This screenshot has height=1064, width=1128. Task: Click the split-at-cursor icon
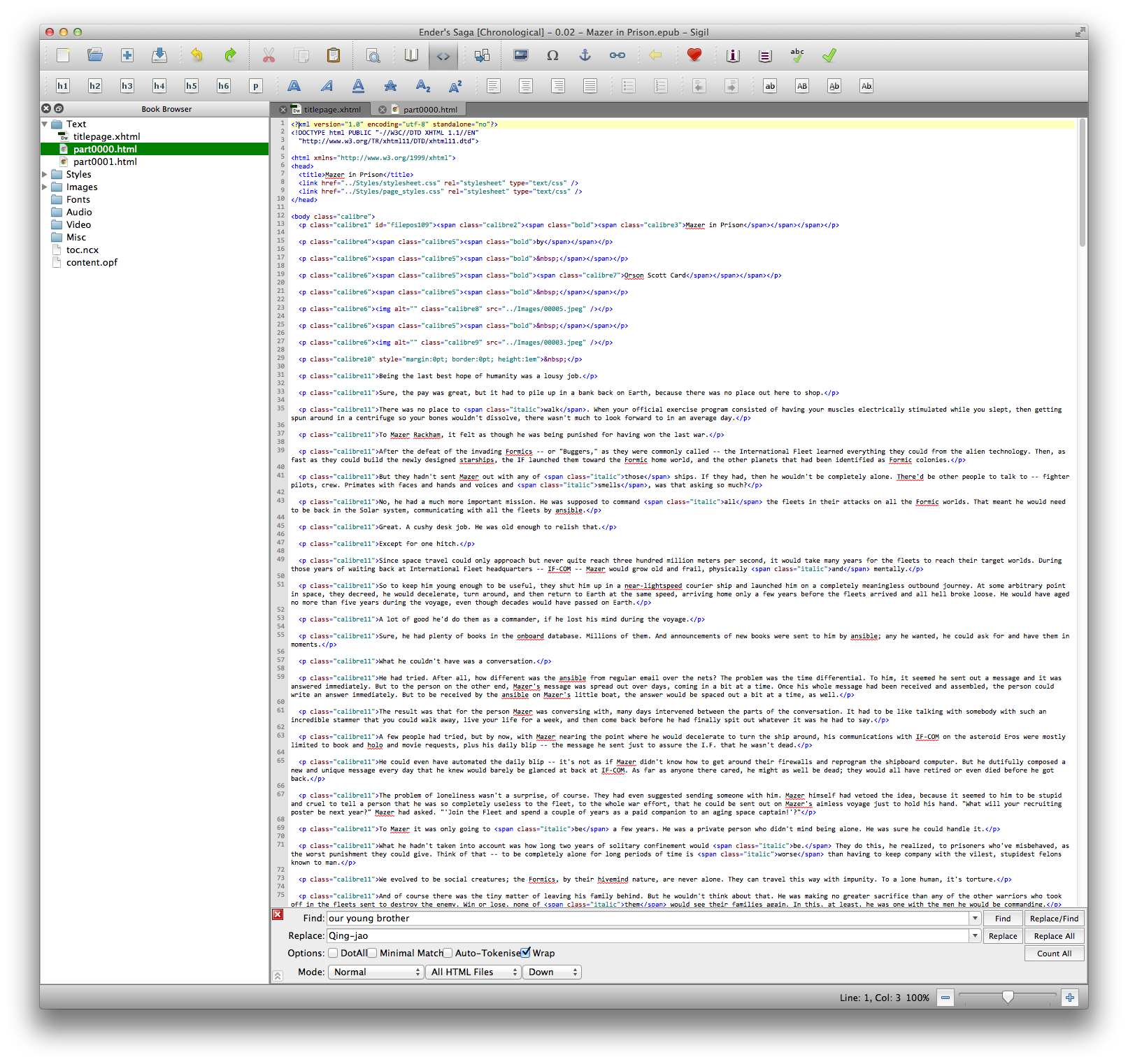click(x=482, y=55)
